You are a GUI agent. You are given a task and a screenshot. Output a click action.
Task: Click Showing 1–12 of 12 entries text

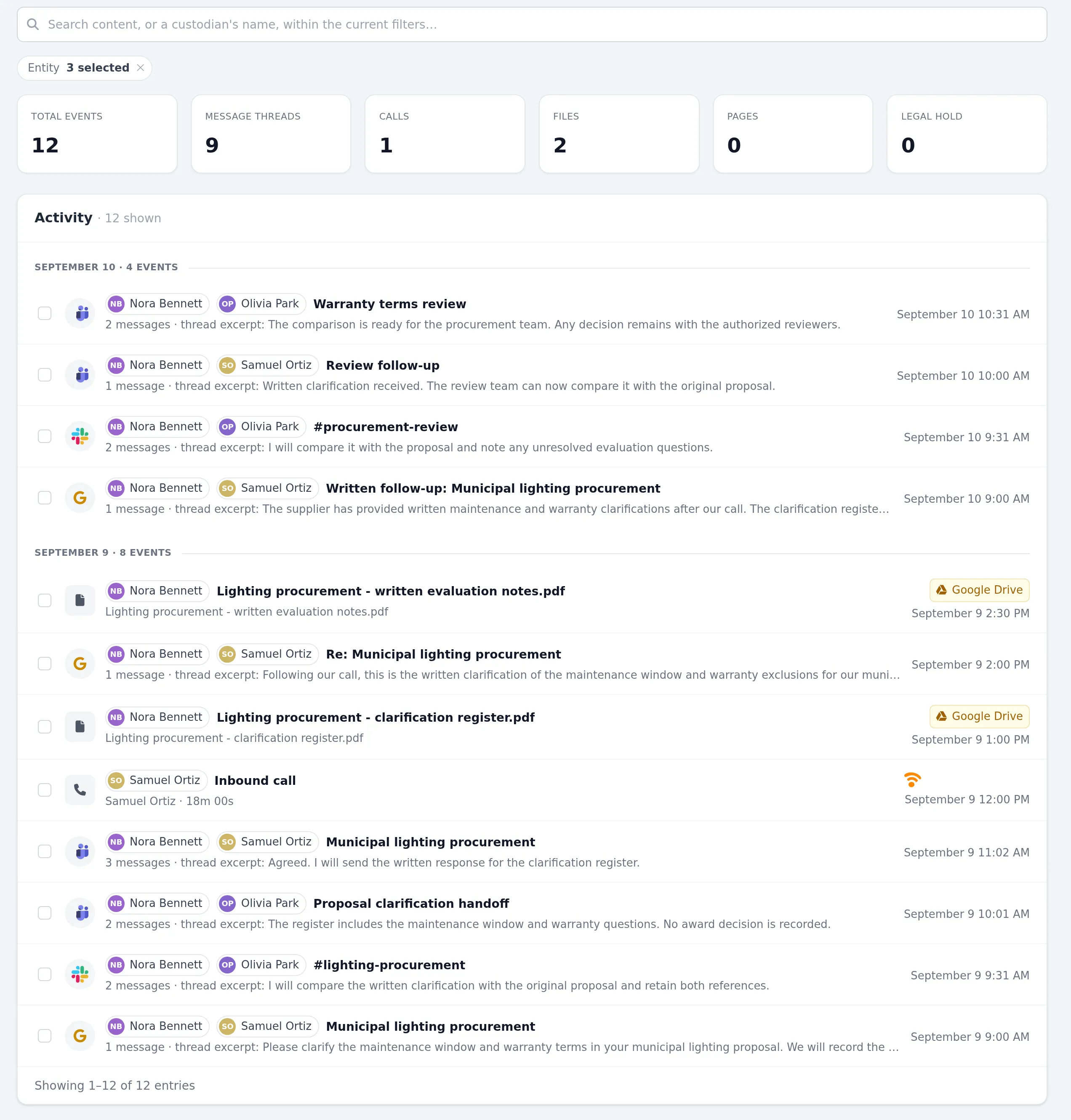[115, 1085]
